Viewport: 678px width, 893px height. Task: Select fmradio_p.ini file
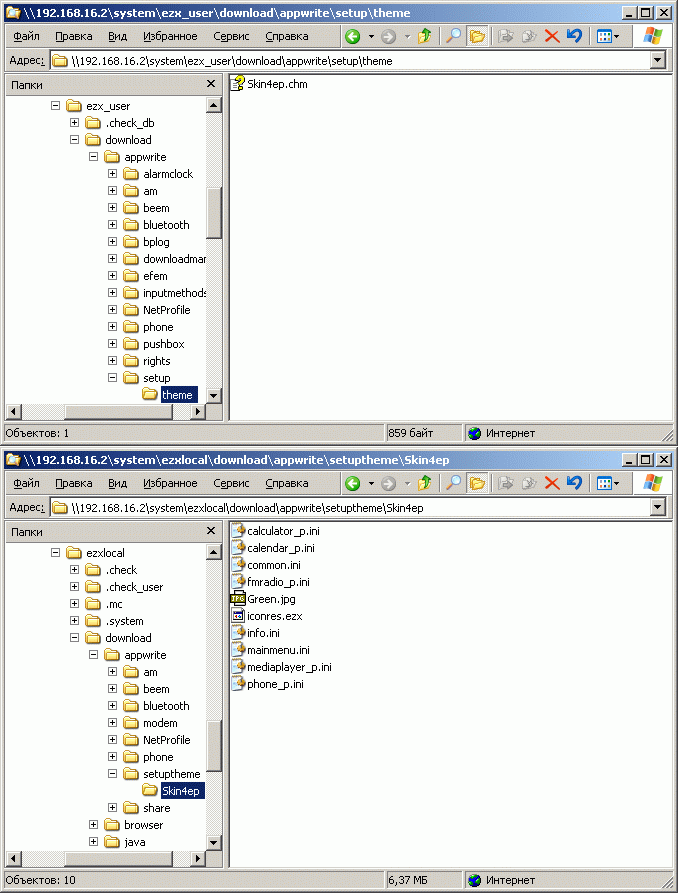(271, 582)
